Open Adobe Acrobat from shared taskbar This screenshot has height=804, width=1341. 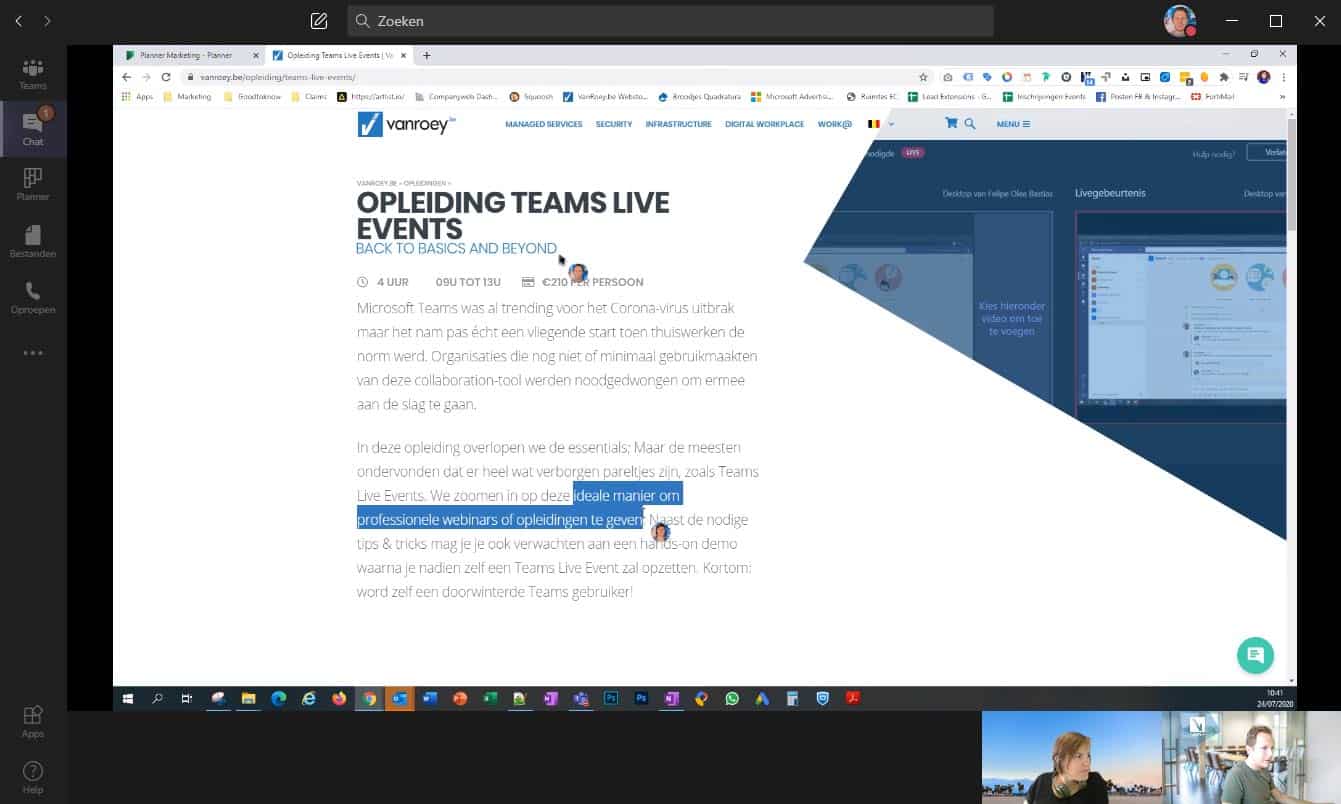coord(853,699)
